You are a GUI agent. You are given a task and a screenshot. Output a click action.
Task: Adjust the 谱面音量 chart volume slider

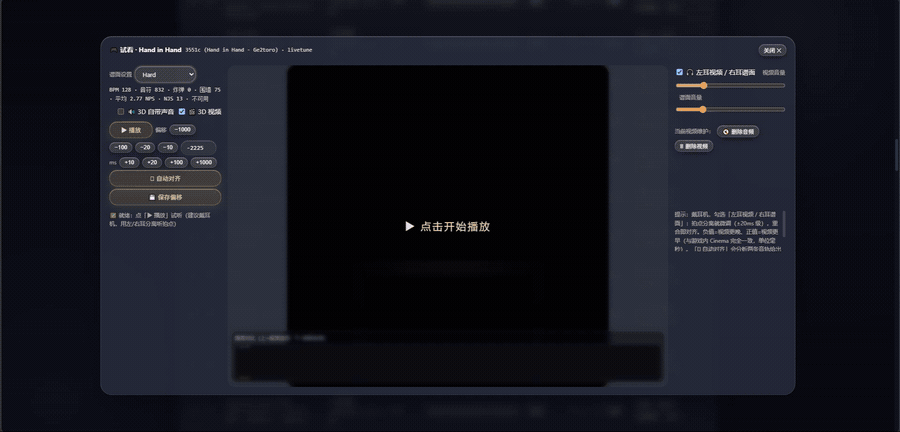pos(730,109)
